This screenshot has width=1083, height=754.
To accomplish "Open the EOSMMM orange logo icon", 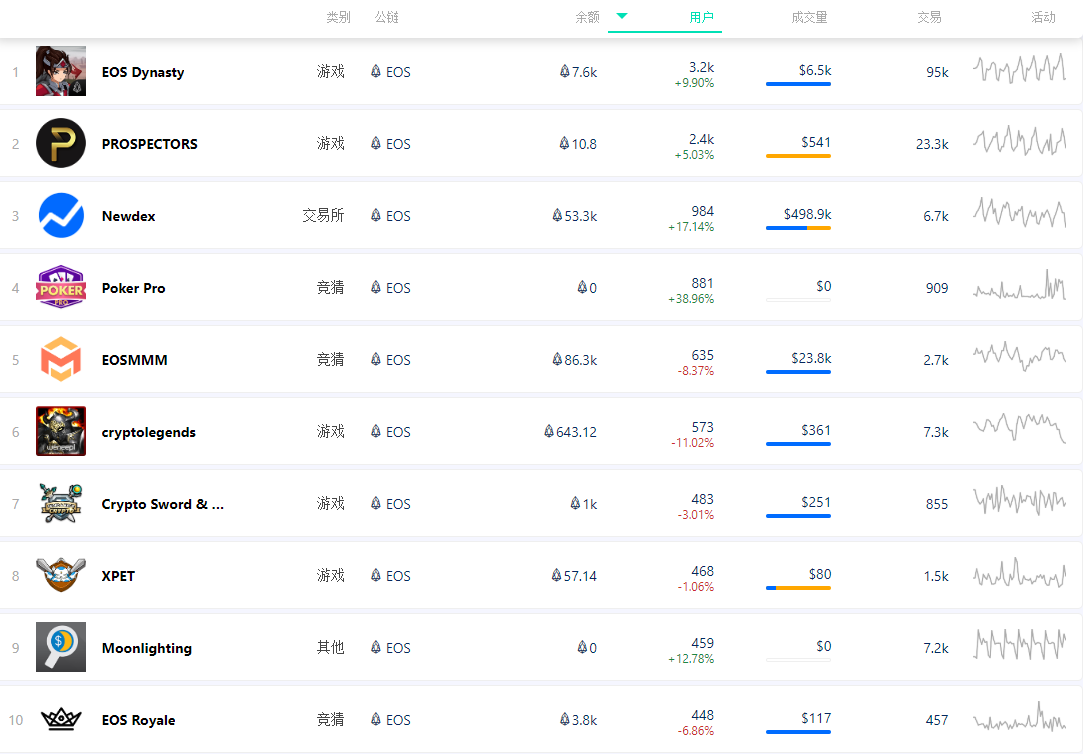I will (x=61, y=359).
